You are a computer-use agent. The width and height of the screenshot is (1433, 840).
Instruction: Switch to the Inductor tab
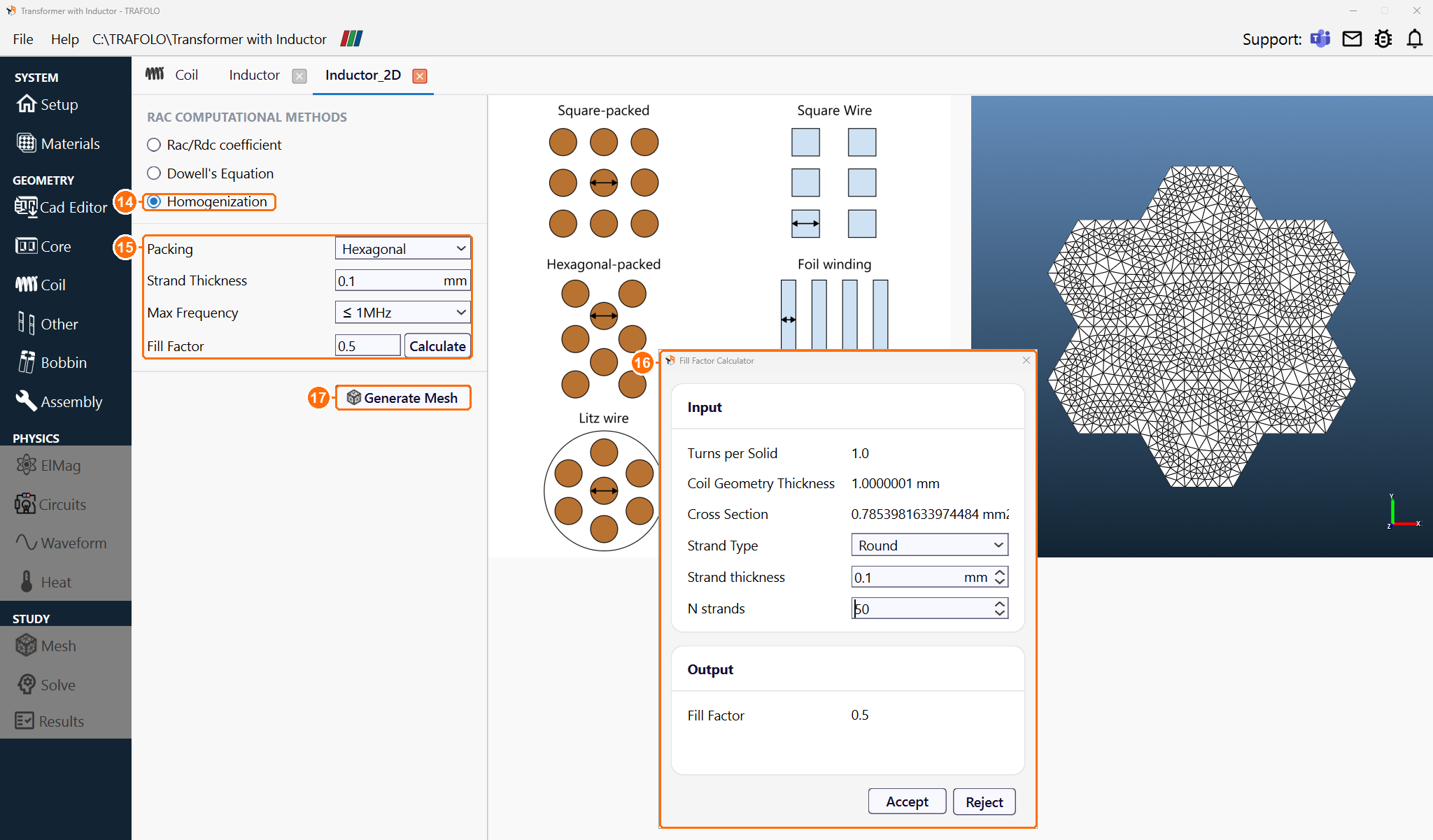pos(255,75)
